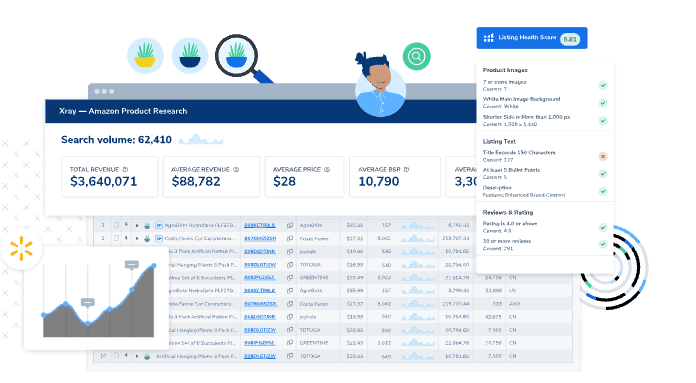
Task: Click info icon next to Average Price
Action: point(327,170)
